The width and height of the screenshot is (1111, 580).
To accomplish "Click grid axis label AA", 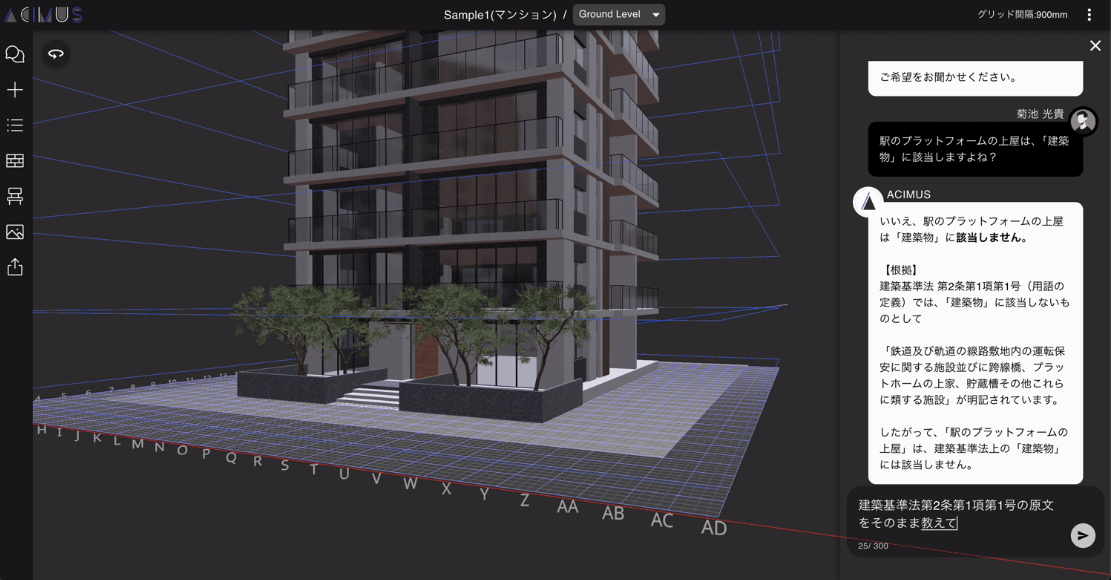I will click(x=568, y=506).
